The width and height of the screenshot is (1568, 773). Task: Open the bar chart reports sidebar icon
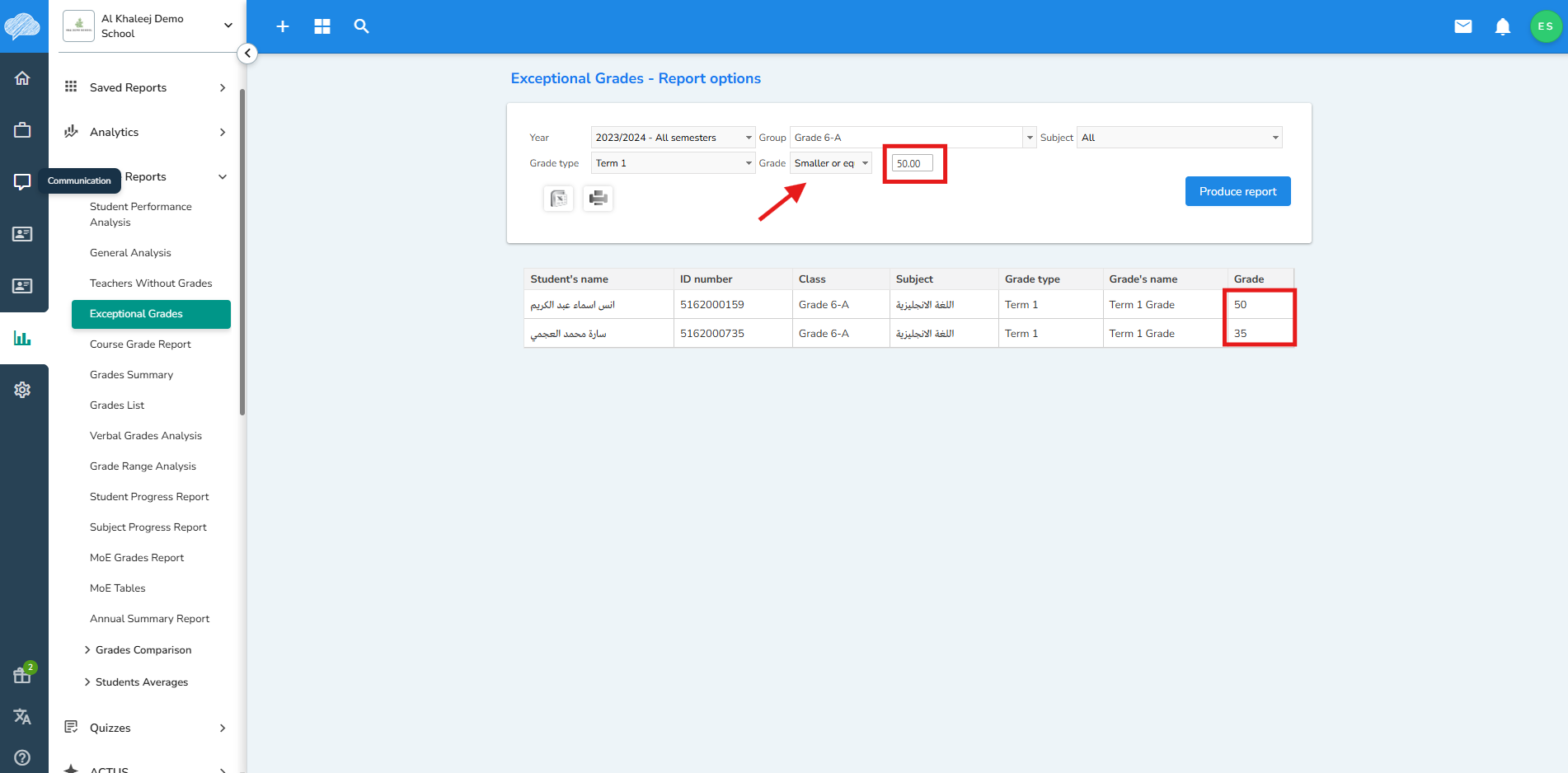tap(22, 338)
